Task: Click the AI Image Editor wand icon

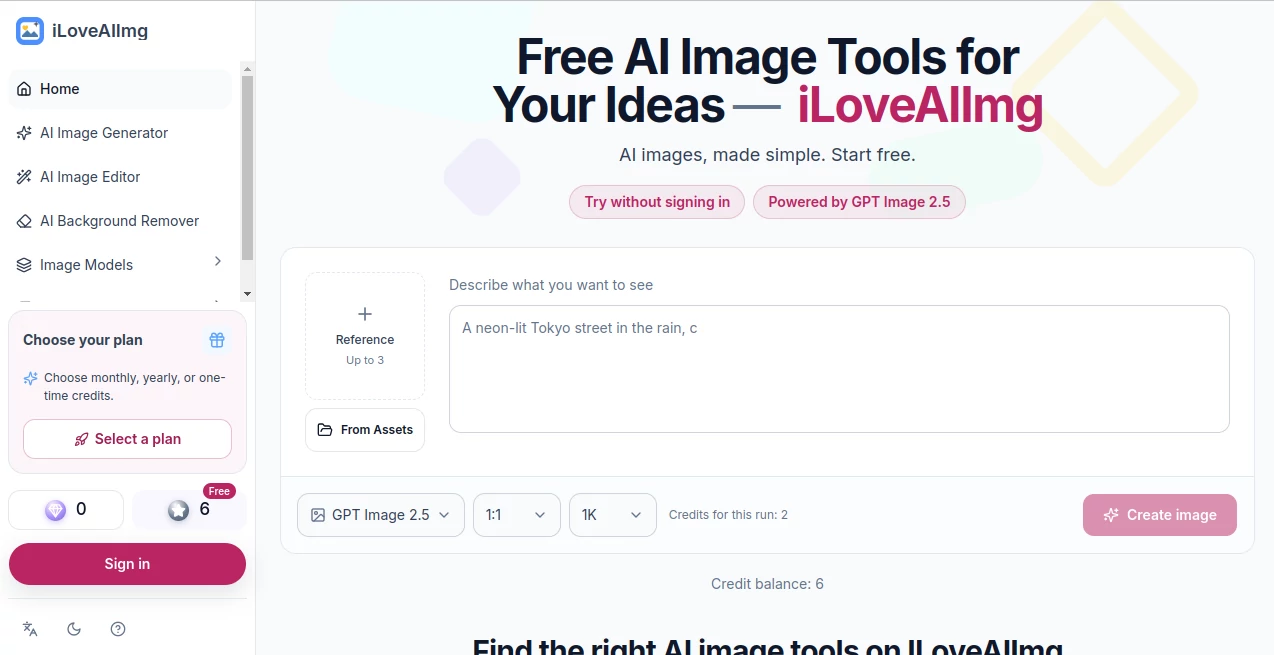Action: click(25, 177)
